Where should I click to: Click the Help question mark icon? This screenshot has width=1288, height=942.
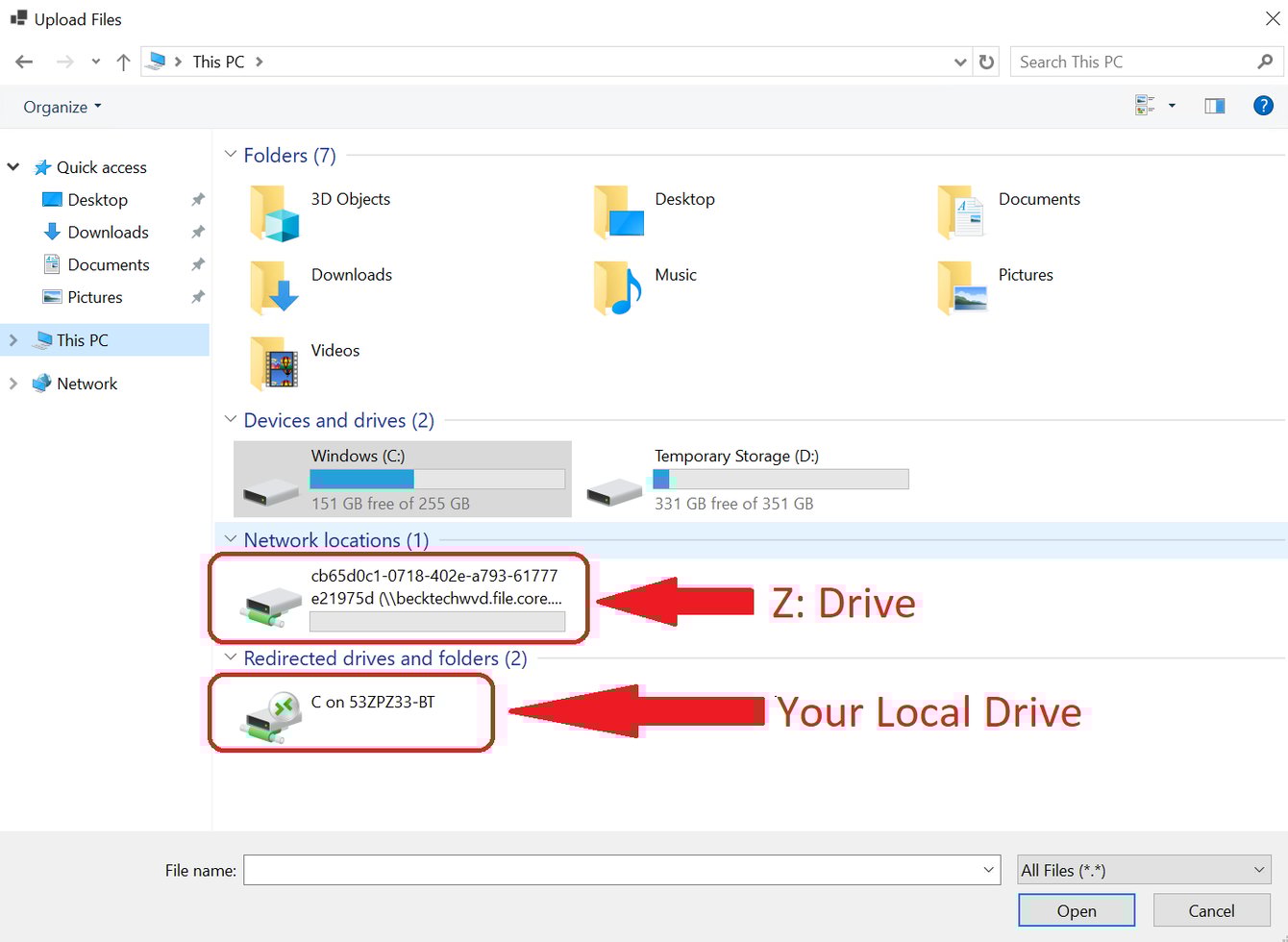coord(1263,106)
